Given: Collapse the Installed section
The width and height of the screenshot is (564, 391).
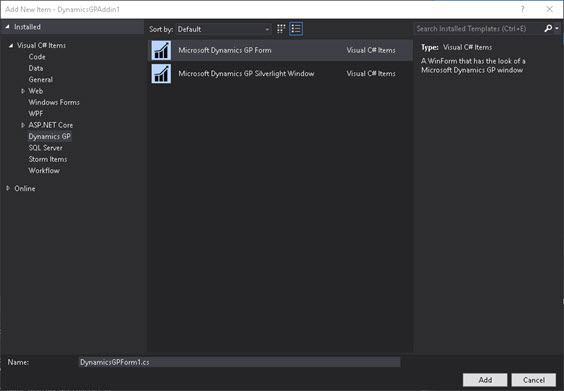Looking at the screenshot, I should coord(8,27).
